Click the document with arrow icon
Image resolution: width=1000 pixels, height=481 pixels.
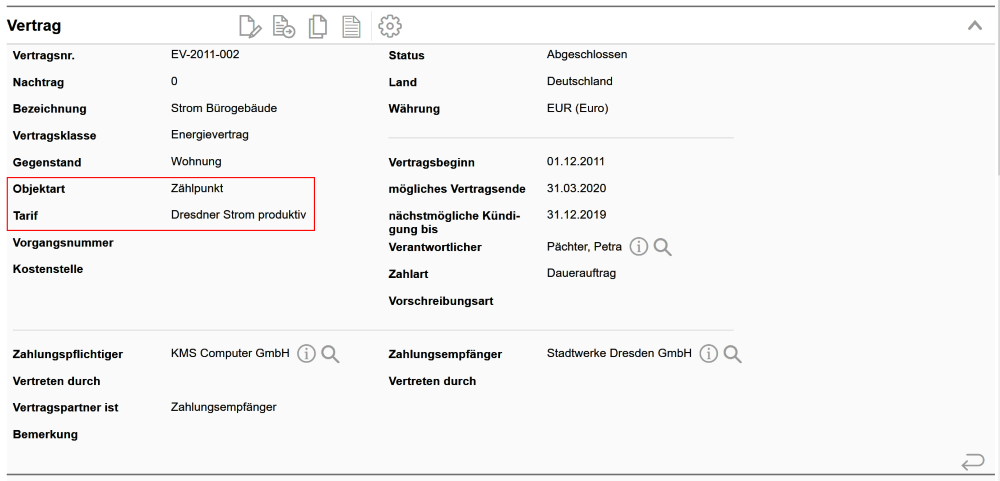[x=284, y=26]
